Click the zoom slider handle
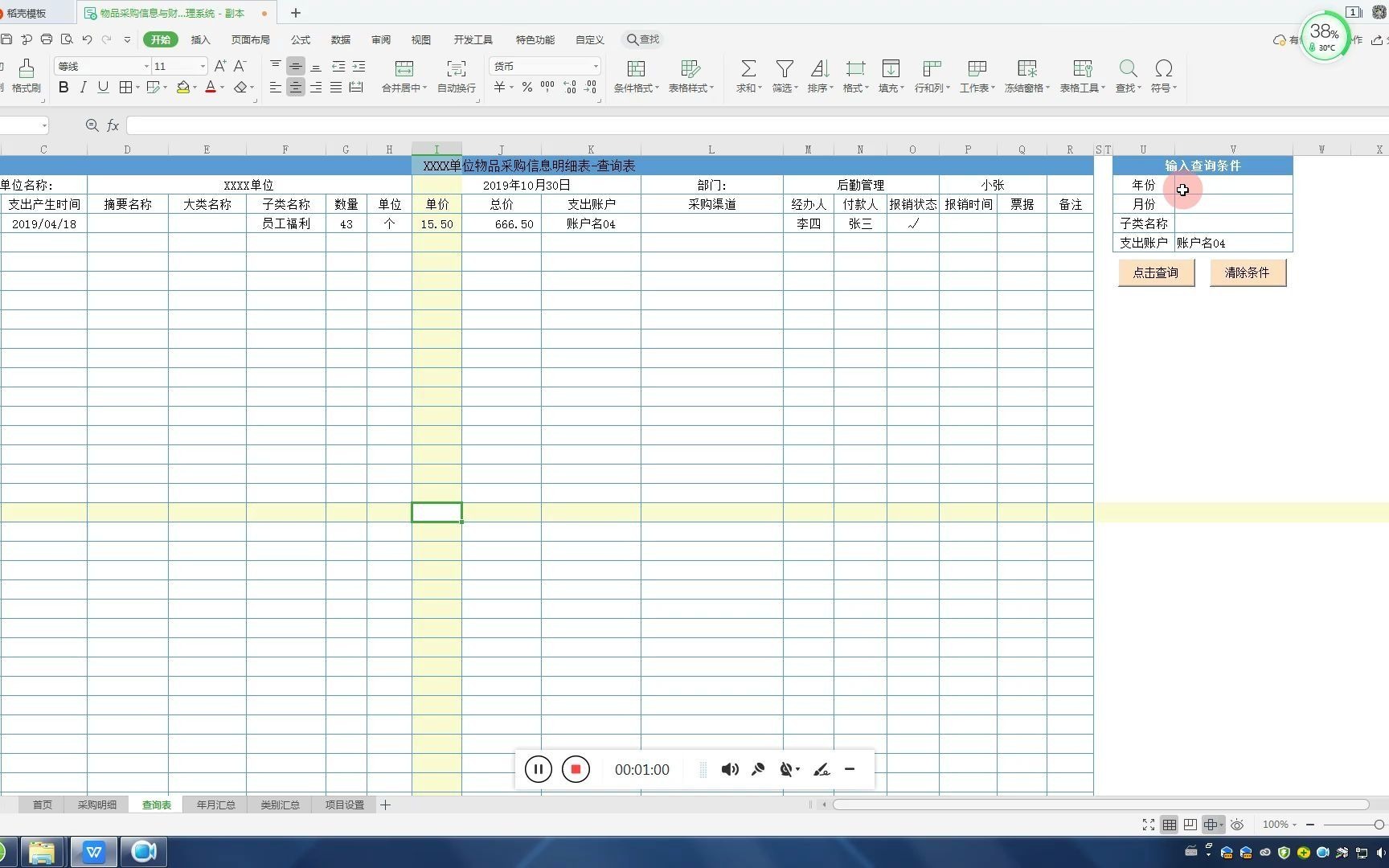The height and width of the screenshot is (868, 1389). coord(1379,825)
